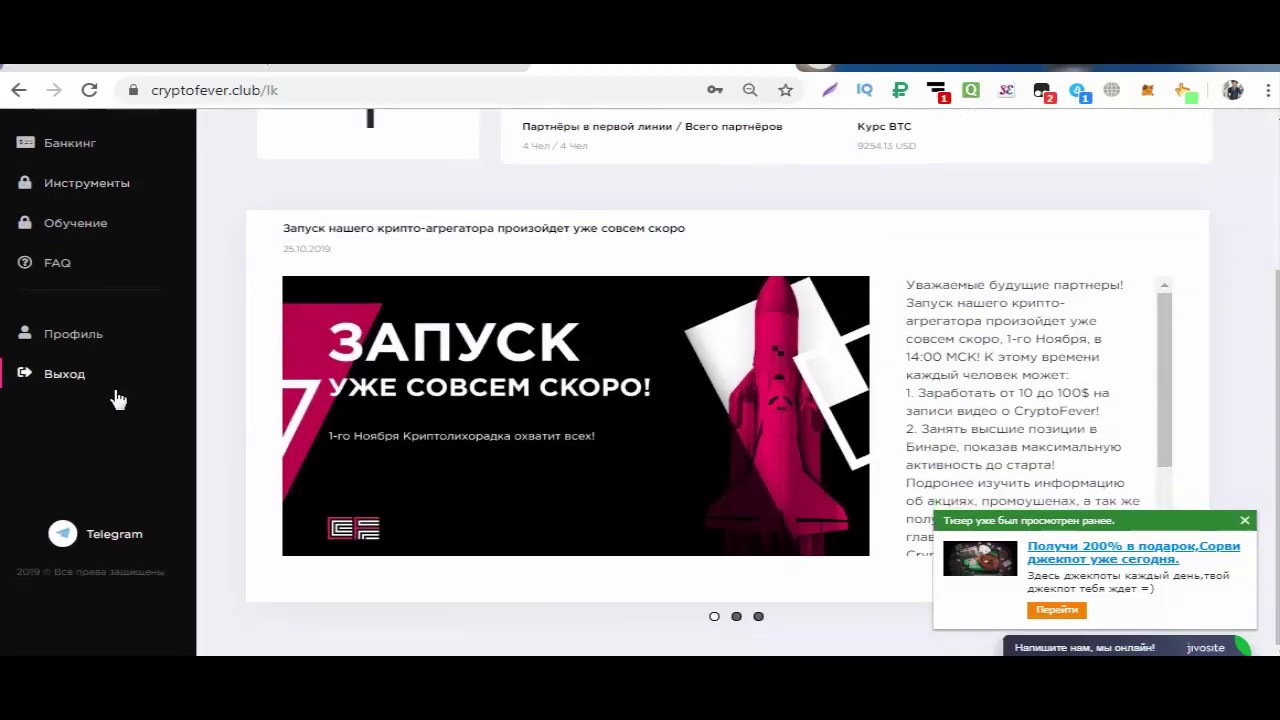This screenshot has width=1280, height=720.
Task: Open the green ruble extension icon
Action: (900, 90)
